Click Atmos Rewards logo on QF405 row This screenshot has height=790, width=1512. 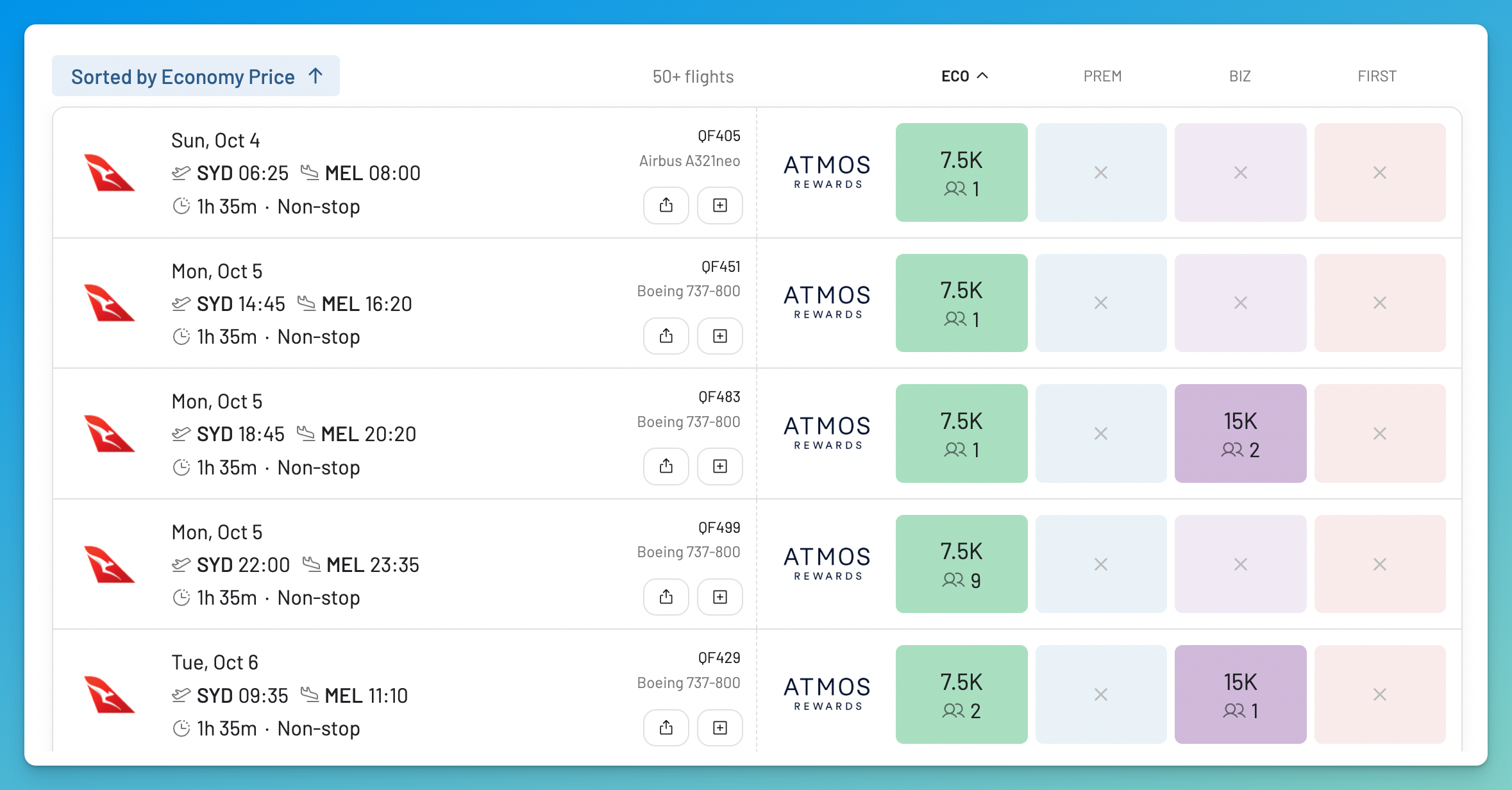click(x=827, y=172)
